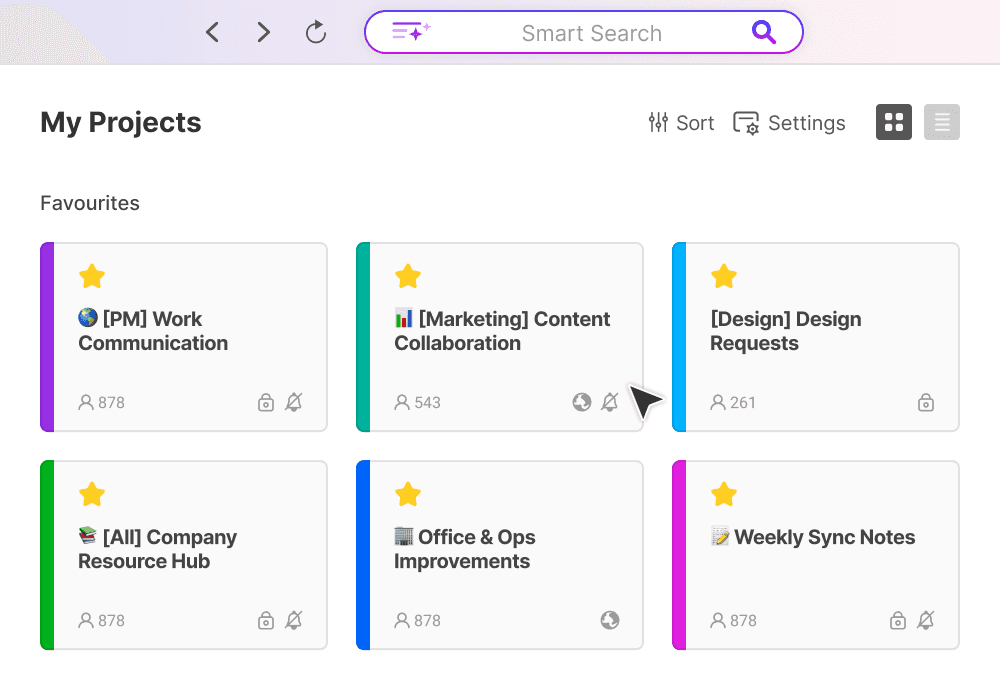Click lock icon on [PM] Work Communication

(266, 402)
